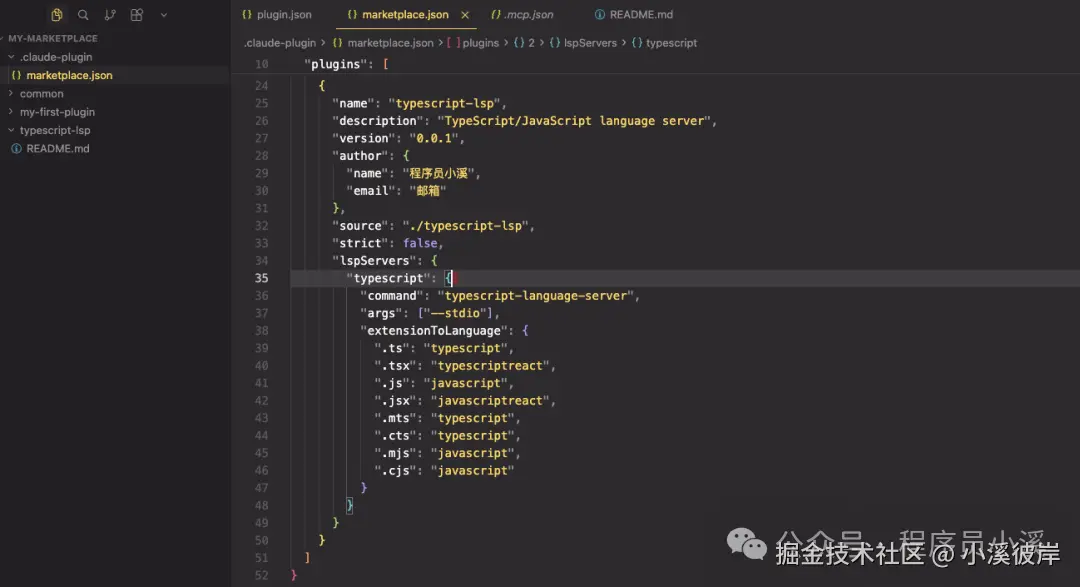
Task: Open the Extensions view
Action: (x=136, y=15)
